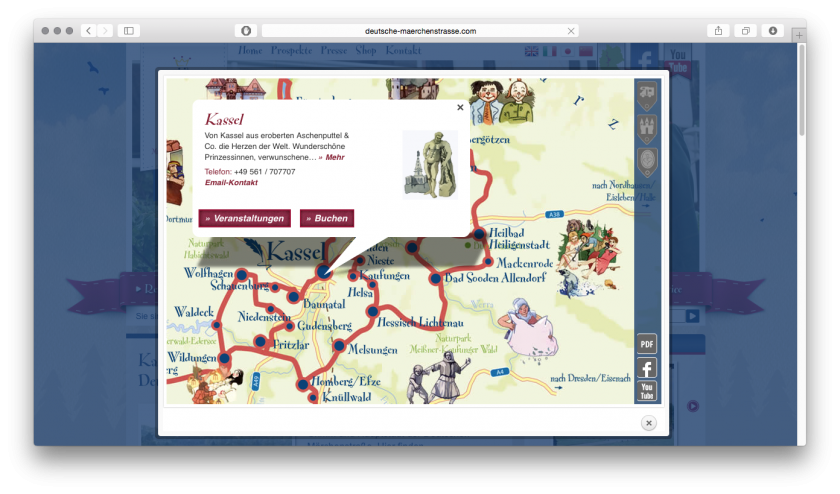Click the privacy shield icon in toolbar
The height and width of the screenshot is (494, 840).
[246, 31]
